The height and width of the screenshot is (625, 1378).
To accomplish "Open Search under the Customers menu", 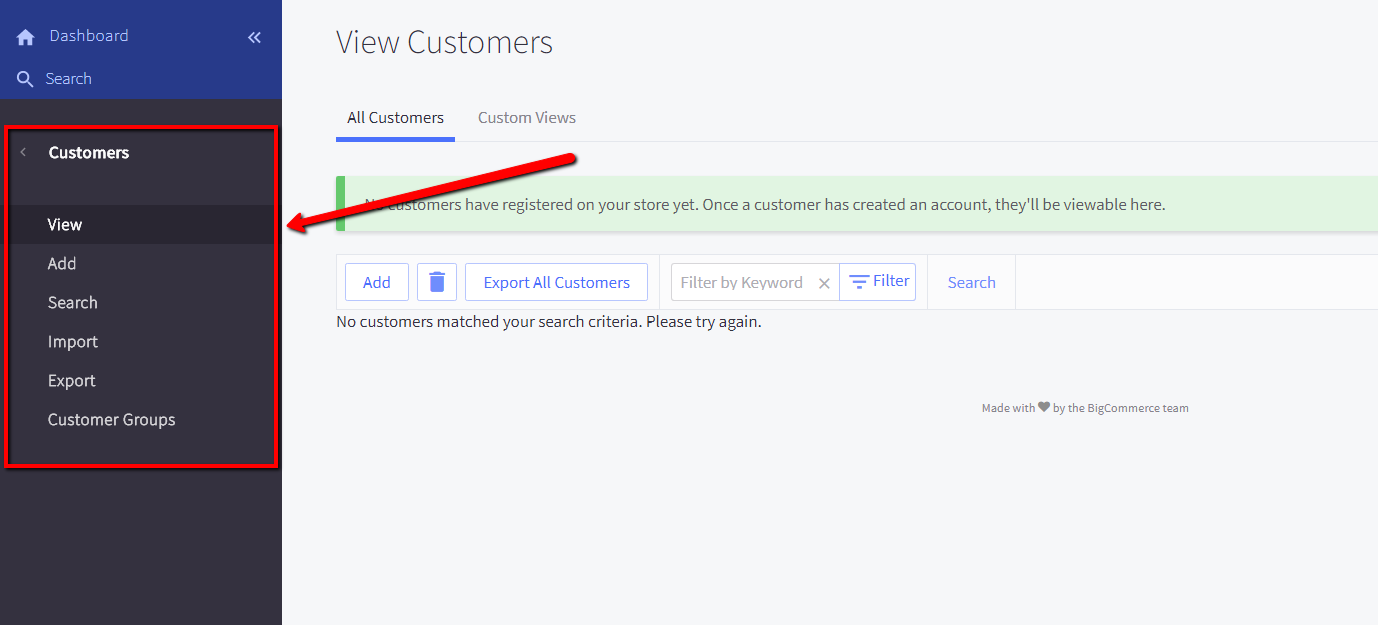I will pos(72,302).
